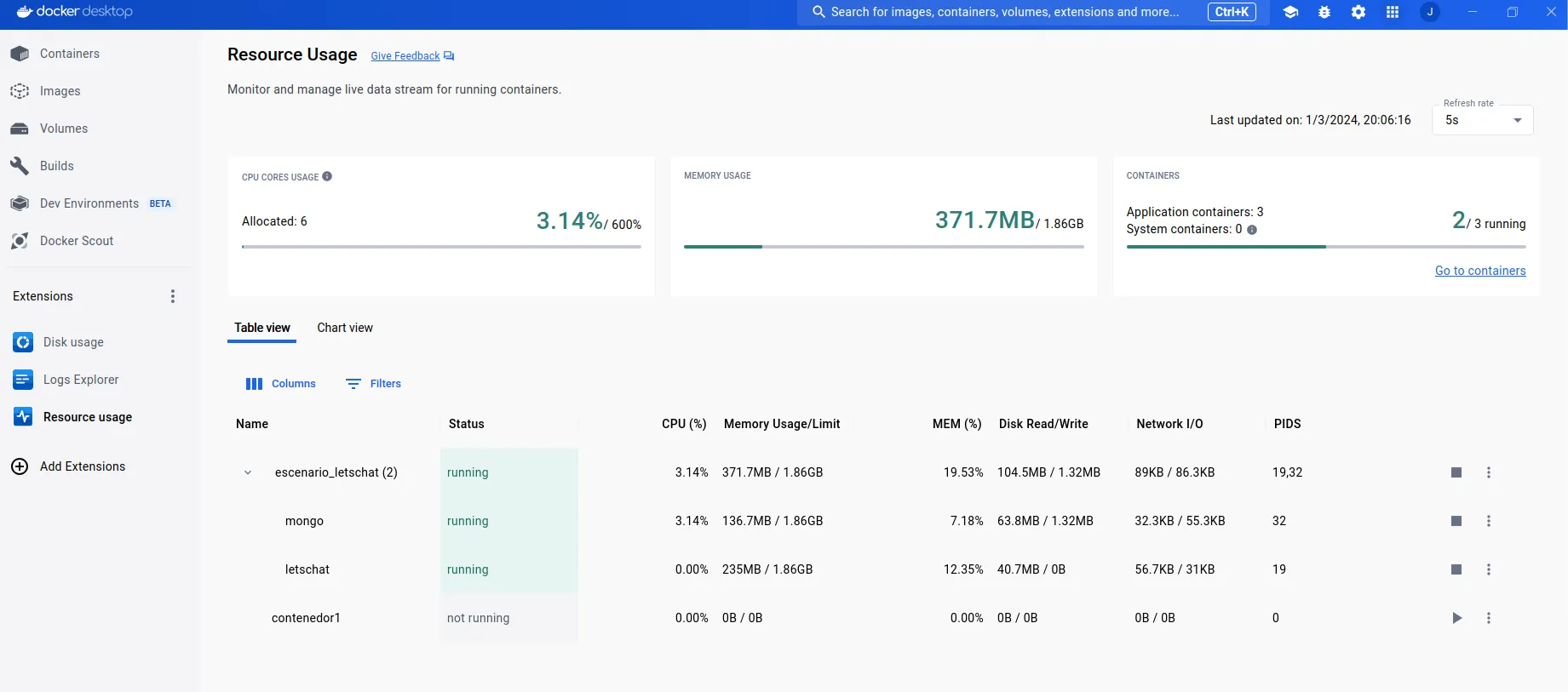1568x692 pixels.
Task: Switch to the Chart view tab
Action: click(x=345, y=328)
